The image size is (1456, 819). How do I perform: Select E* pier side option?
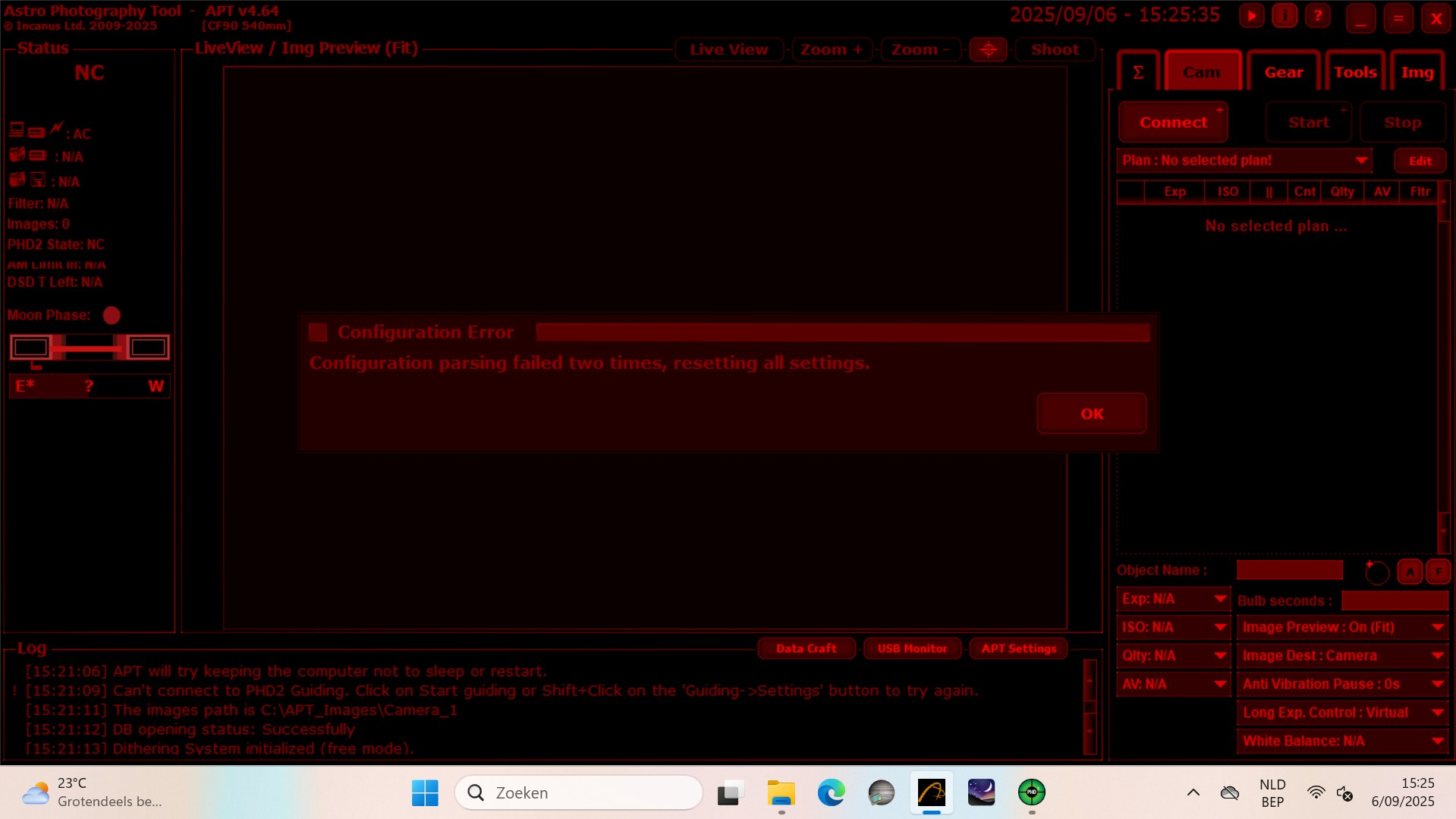pyautogui.click(x=25, y=386)
